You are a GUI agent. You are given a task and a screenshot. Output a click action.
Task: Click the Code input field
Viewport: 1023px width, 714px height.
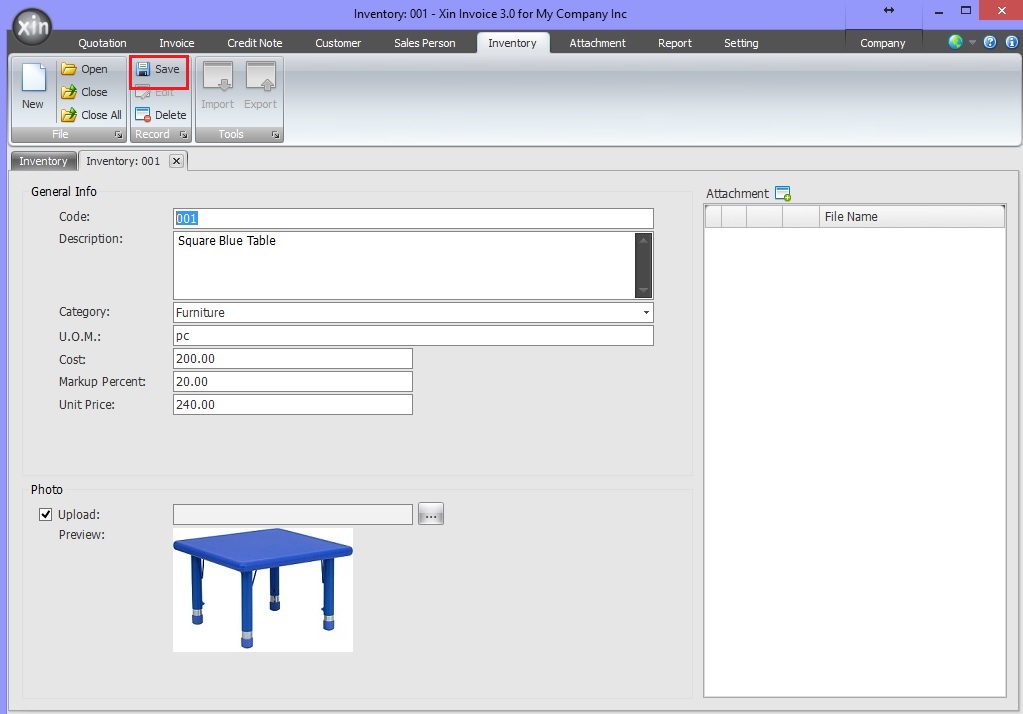point(414,219)
